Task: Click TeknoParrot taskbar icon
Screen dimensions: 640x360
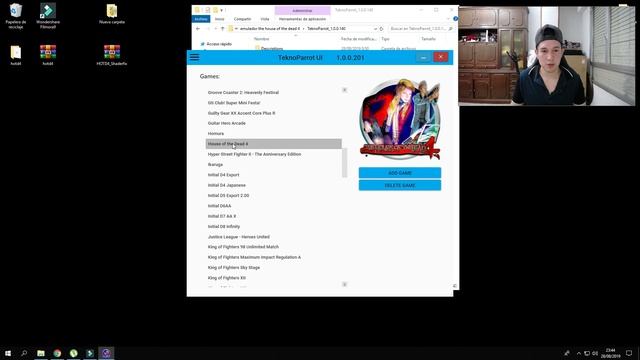Action: point(106,353)
